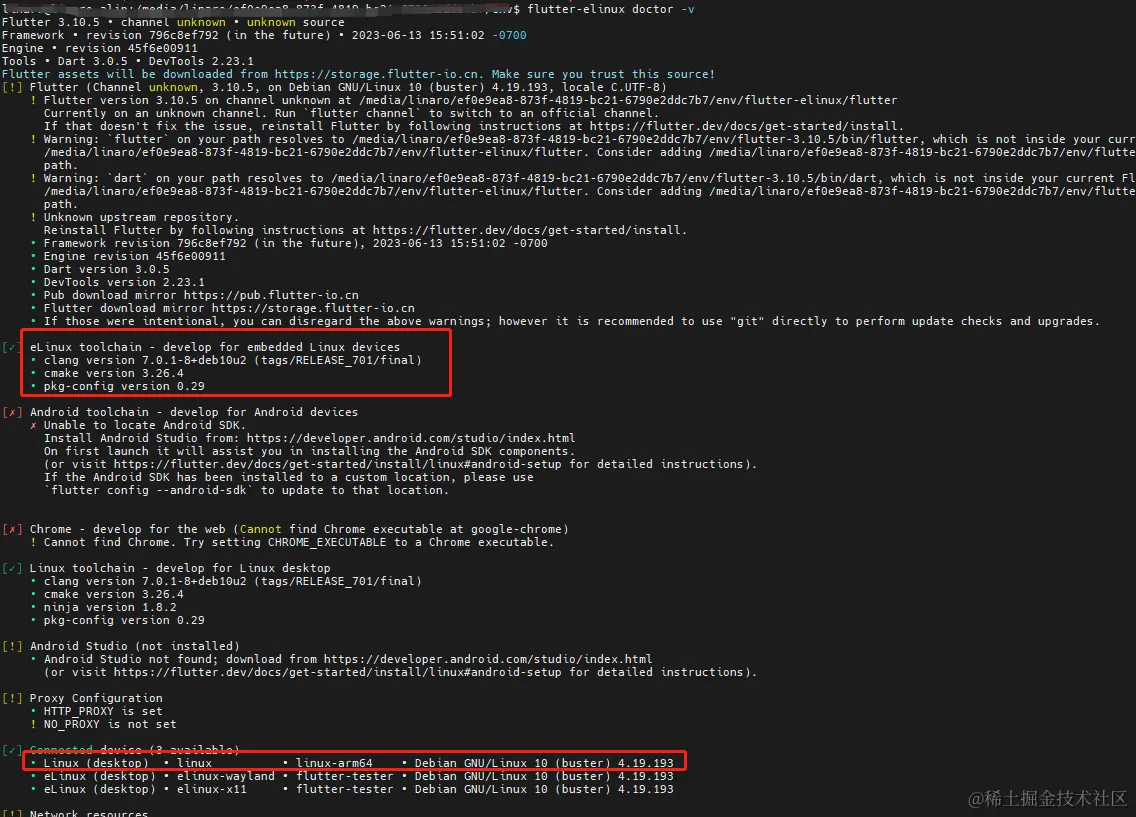Click the green eLinux toolchain checkmark icon
Image resolution: width=1136 pixels, height=817 pixels.
tap(13, 346)
